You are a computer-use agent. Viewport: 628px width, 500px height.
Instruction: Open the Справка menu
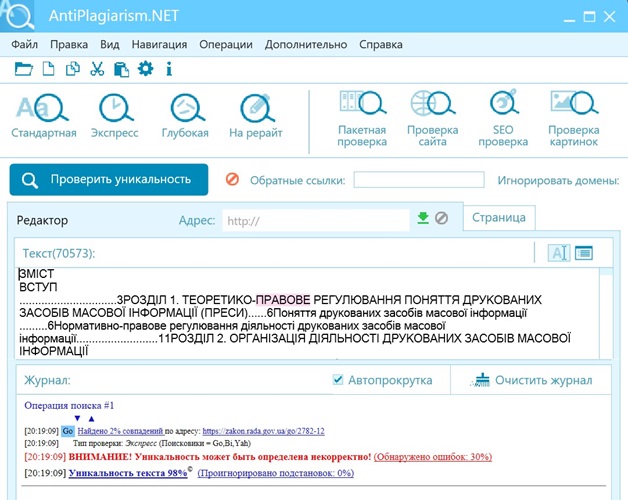tap(380, 44)
